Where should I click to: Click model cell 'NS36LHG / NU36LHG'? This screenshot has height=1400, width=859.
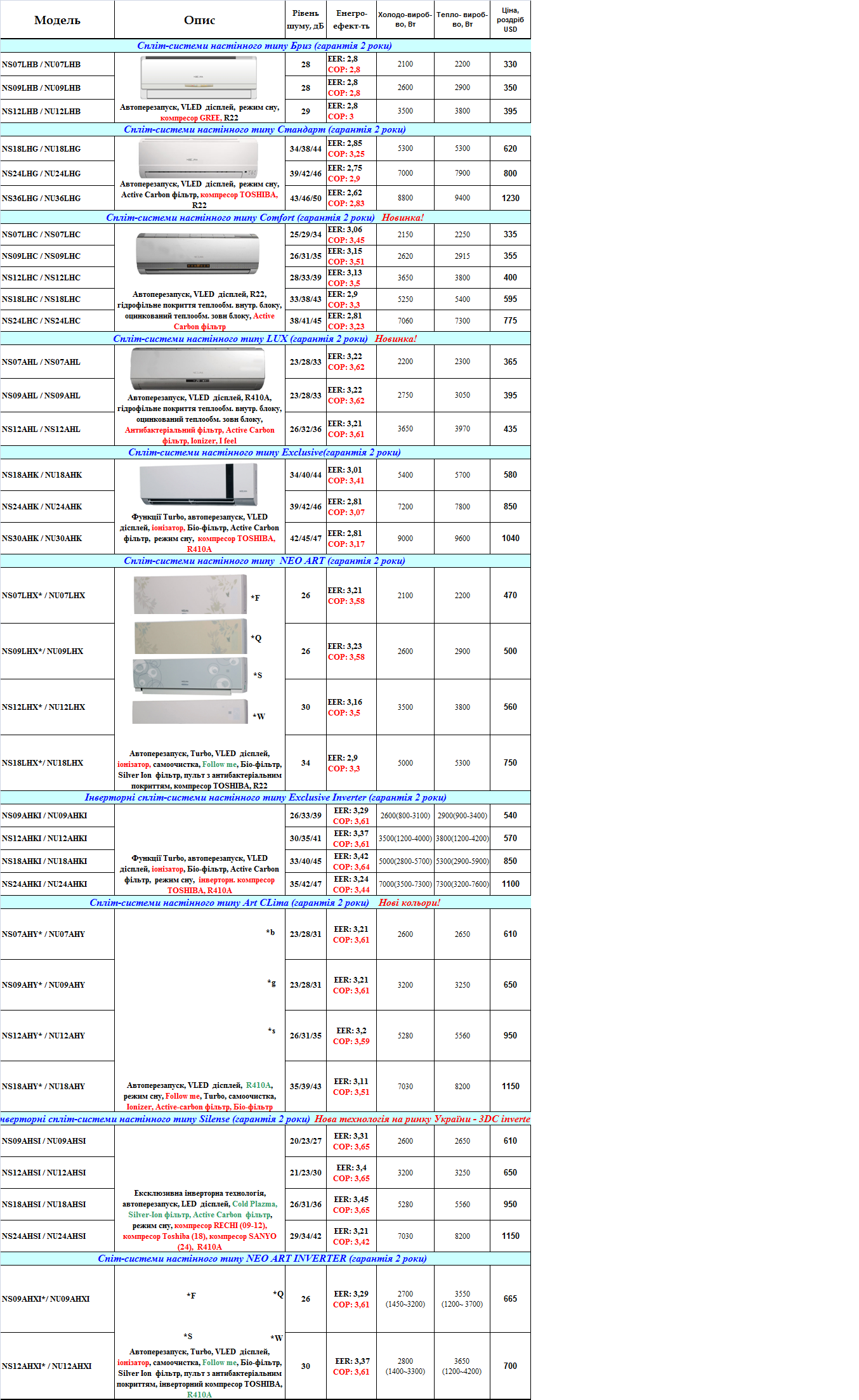coord(57,198)
